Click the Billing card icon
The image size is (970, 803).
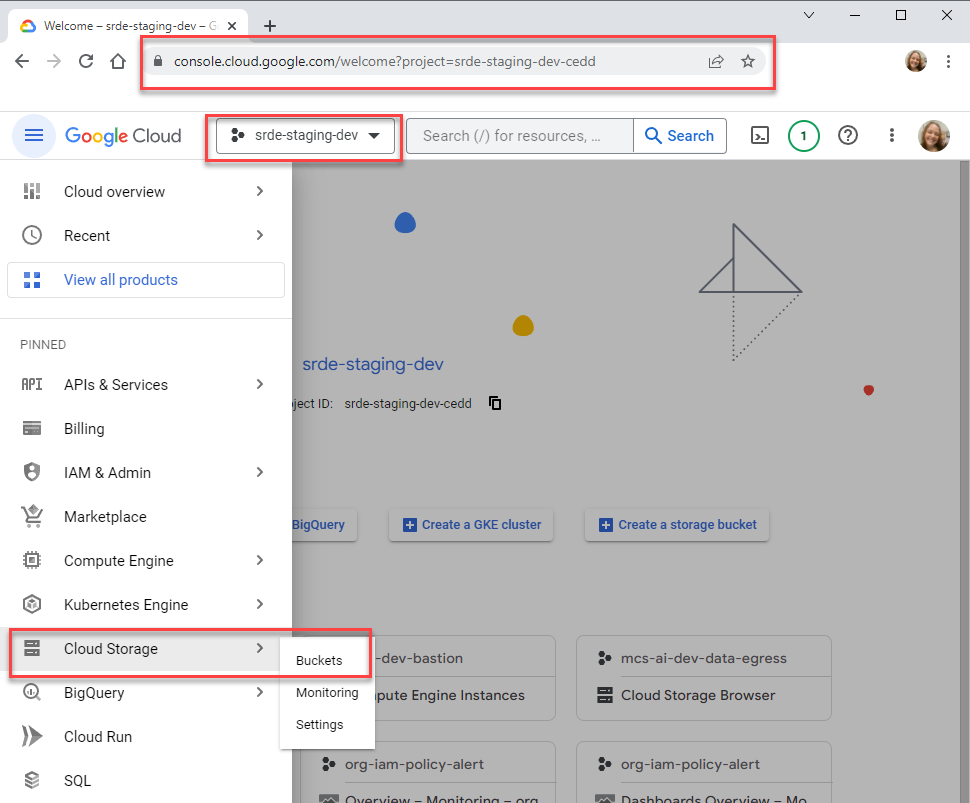[32, 429]
